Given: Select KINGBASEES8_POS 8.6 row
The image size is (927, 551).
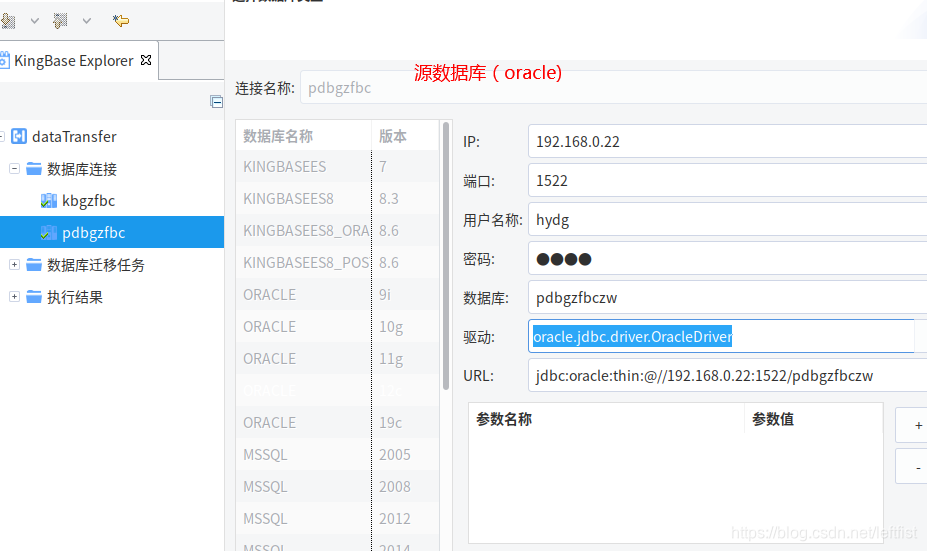Looking at the screenshot, I should [338, 262].
